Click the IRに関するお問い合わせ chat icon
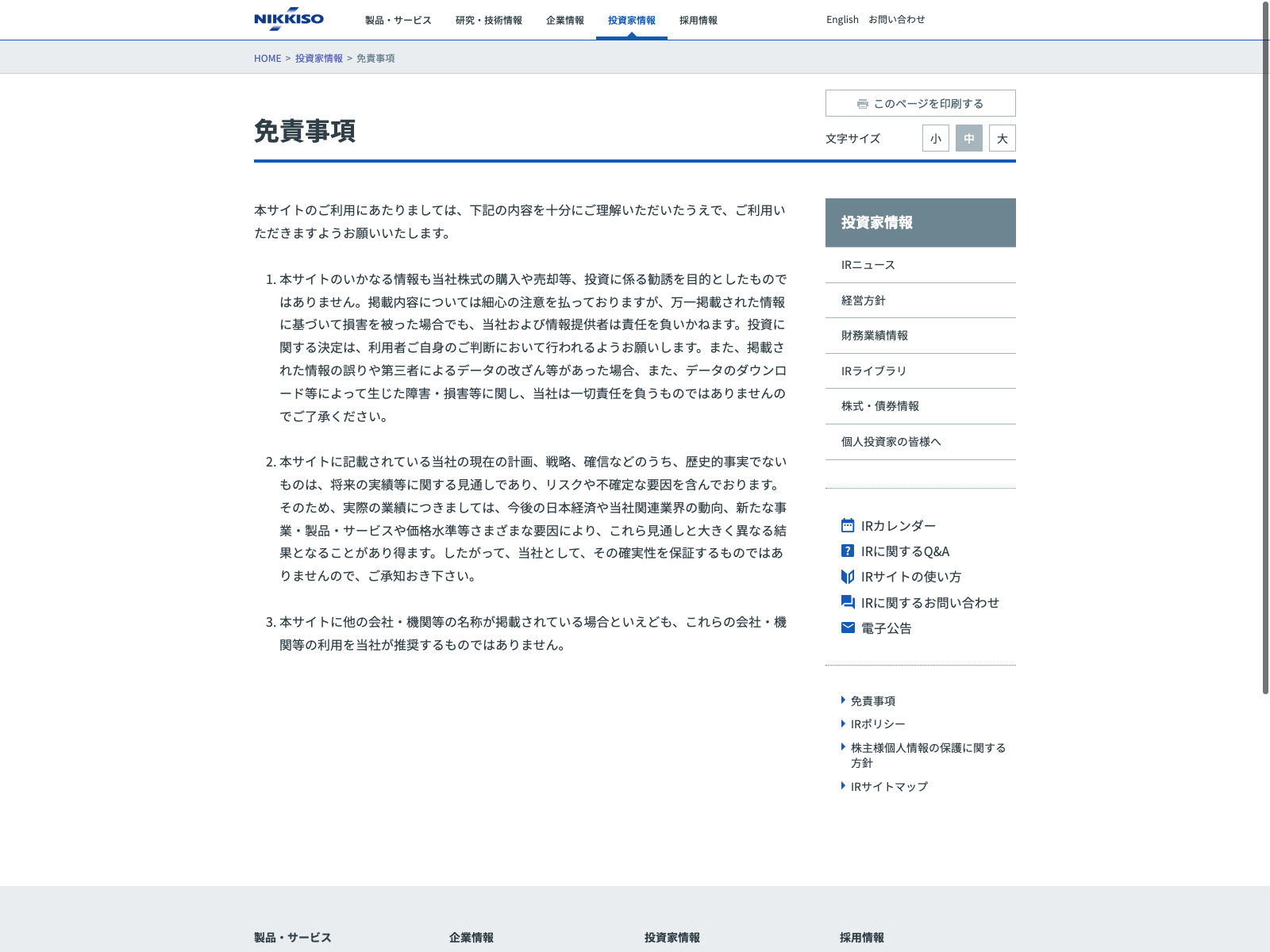The image size is (1270, 952). (x=848, y=602)
